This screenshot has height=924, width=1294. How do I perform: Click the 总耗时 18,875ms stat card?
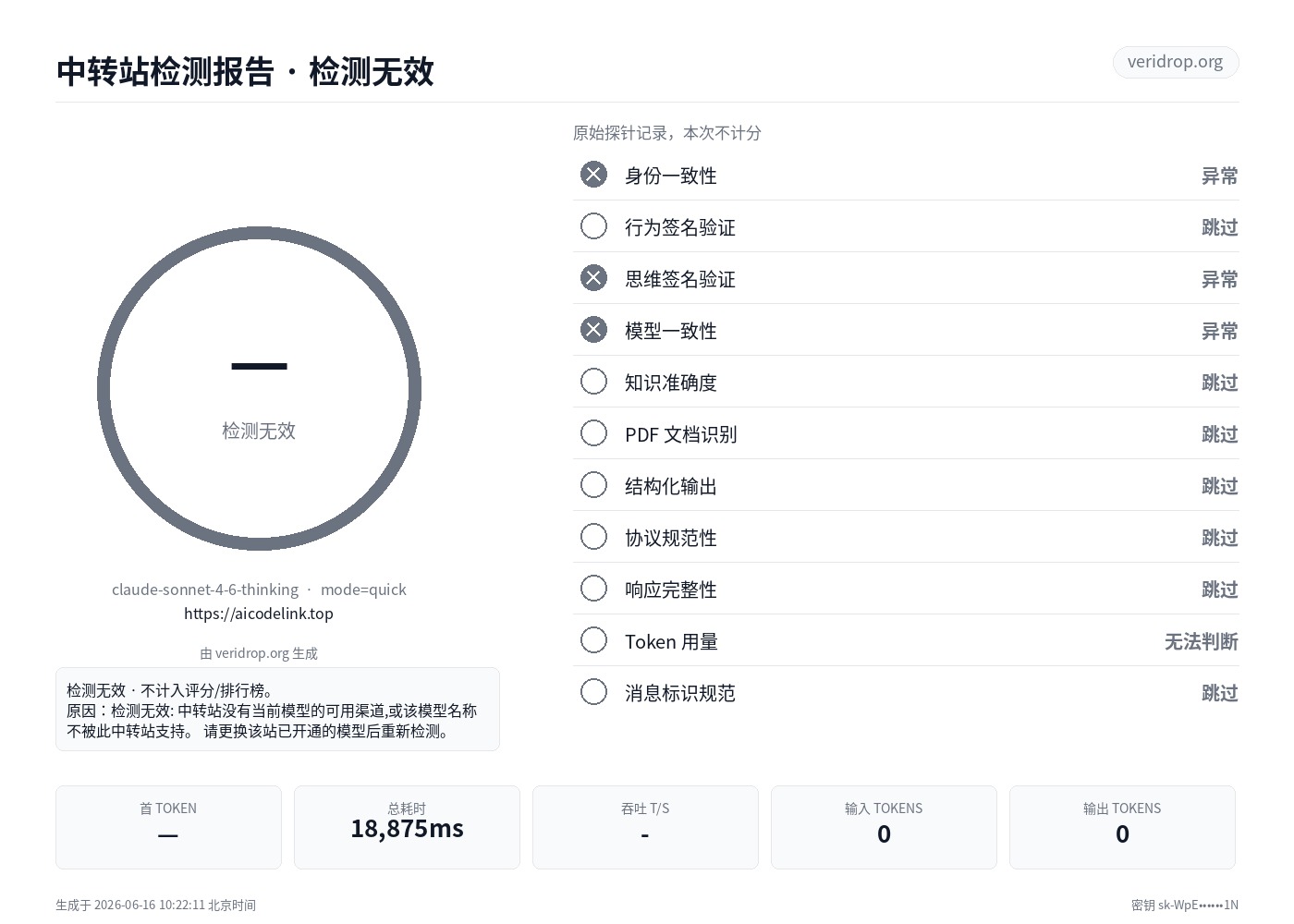[x=407, y=827]
